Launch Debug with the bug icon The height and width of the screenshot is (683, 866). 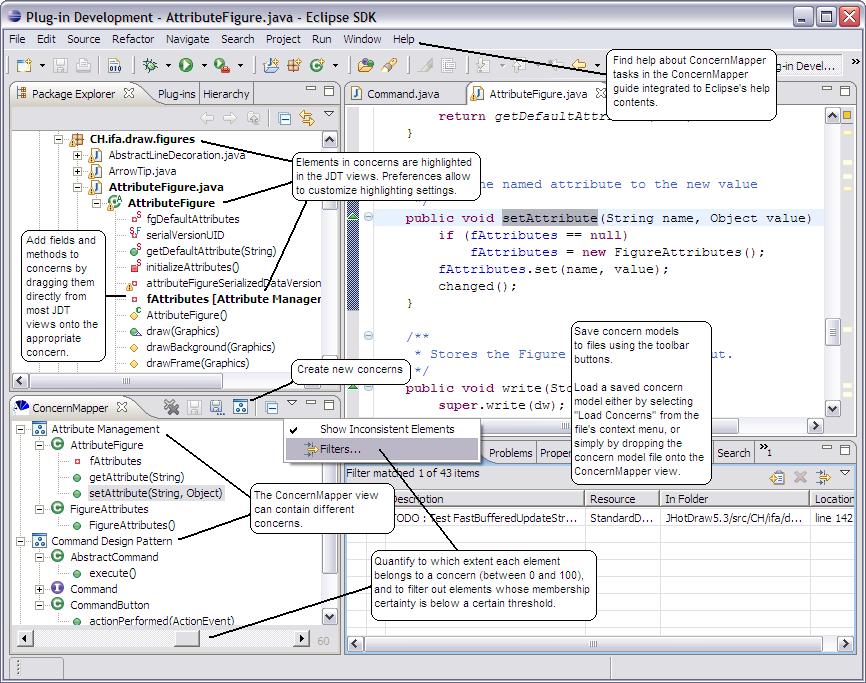(x=150, y=65)
